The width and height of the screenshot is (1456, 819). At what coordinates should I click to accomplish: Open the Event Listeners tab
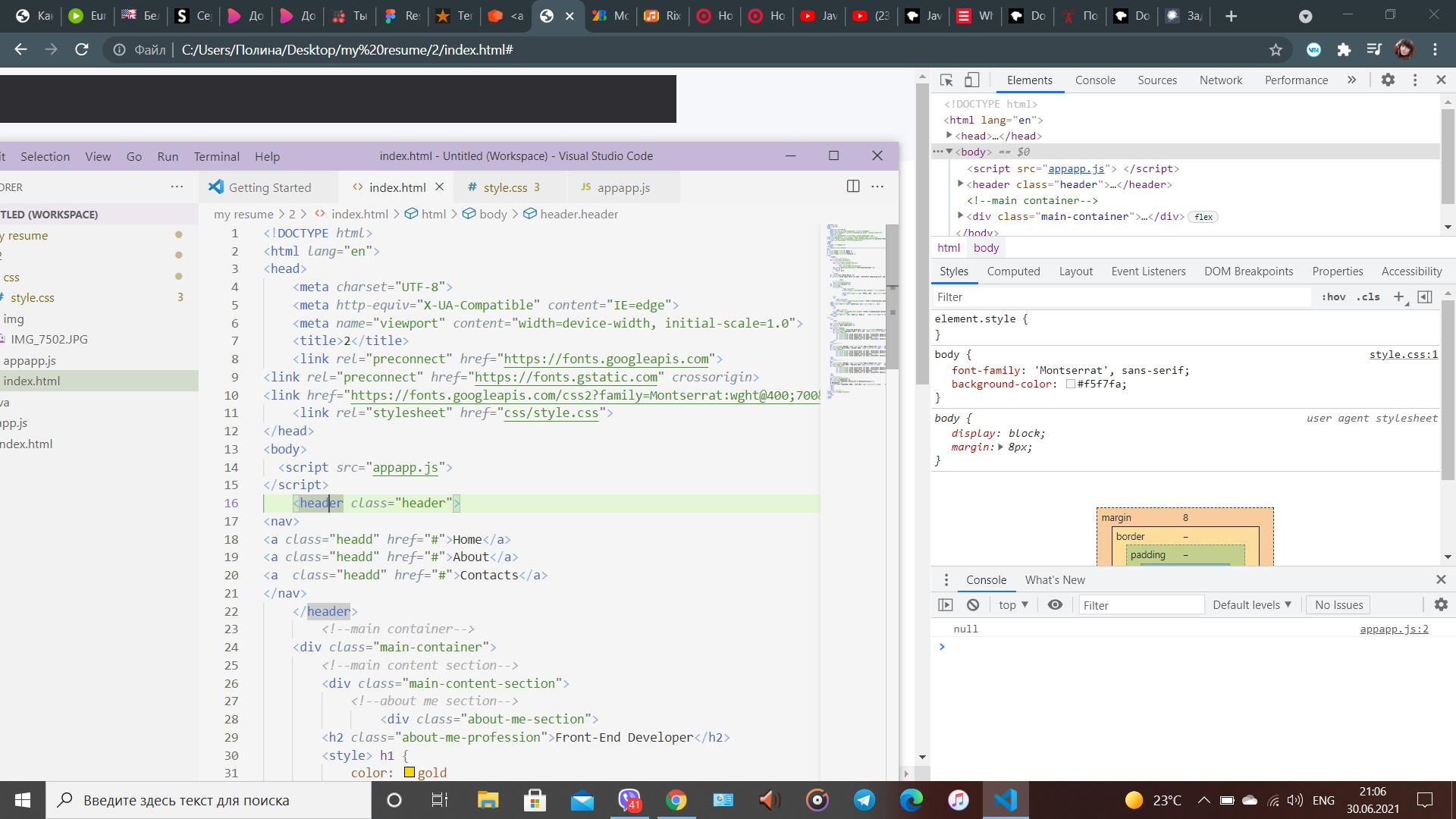point(1148,271)
